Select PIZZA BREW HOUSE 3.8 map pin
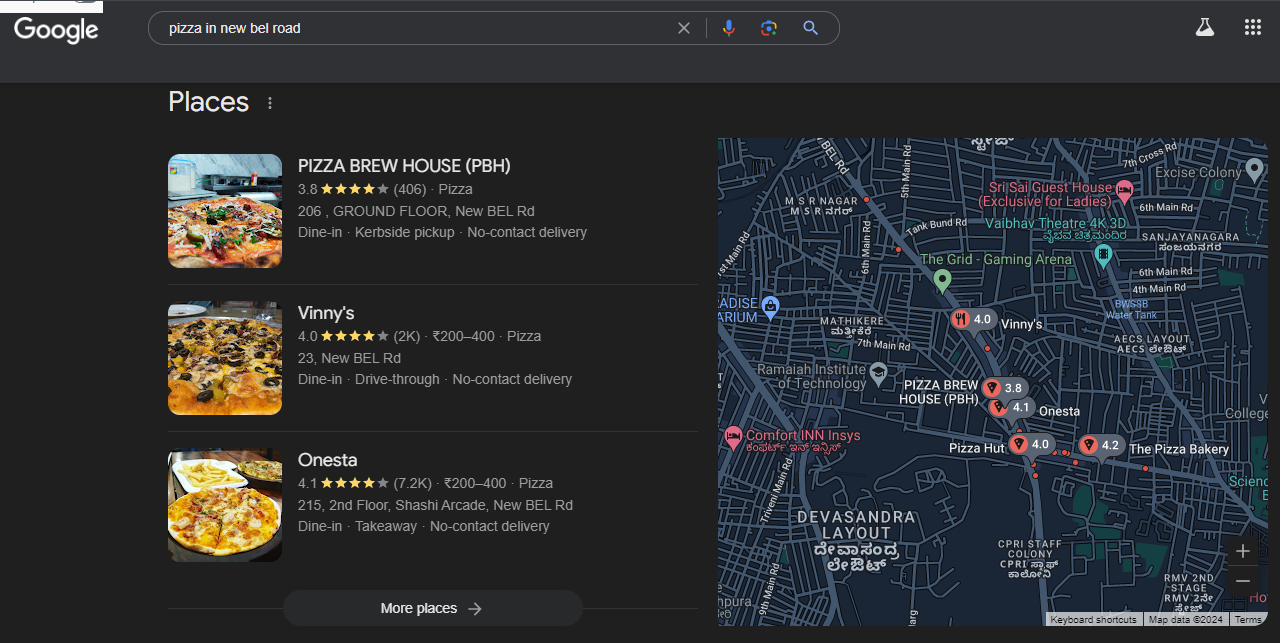1280x643 pixels. [x=1005, y=388]
